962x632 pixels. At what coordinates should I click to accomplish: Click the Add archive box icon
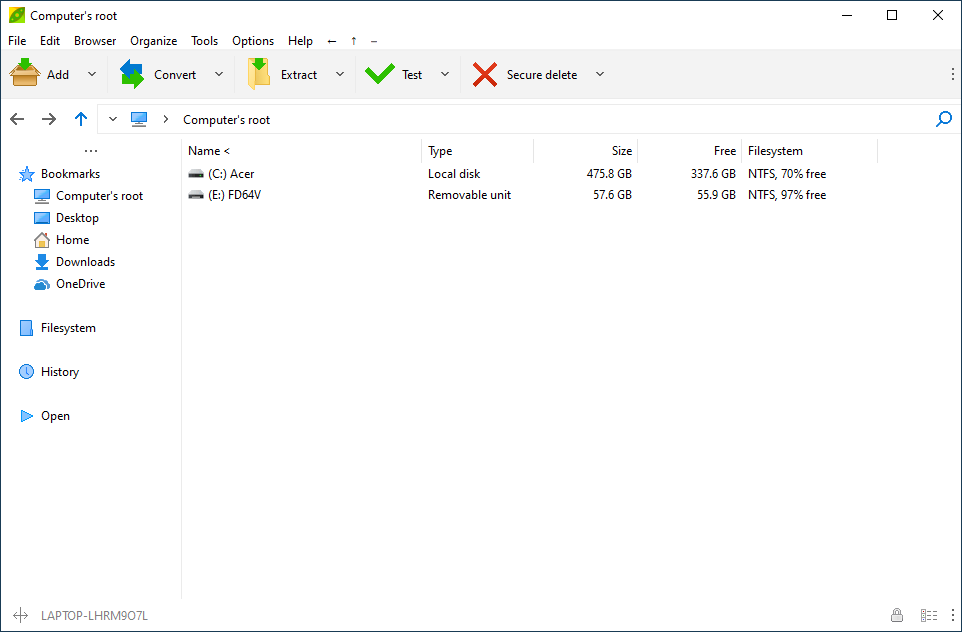(x=25, y=74)
